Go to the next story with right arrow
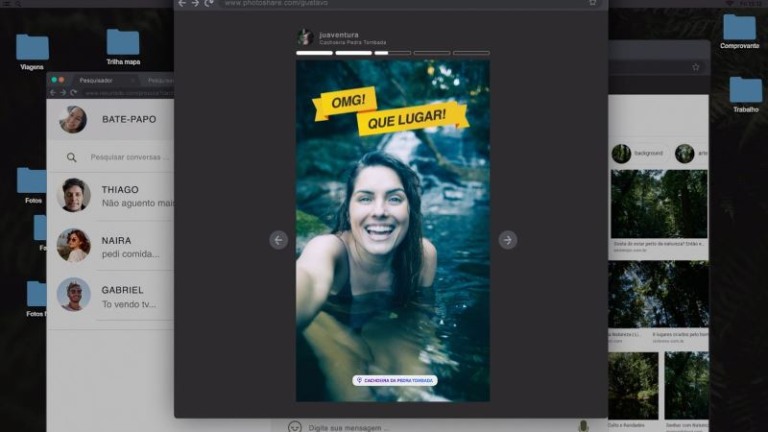The image size is (768, 432). 507,240
